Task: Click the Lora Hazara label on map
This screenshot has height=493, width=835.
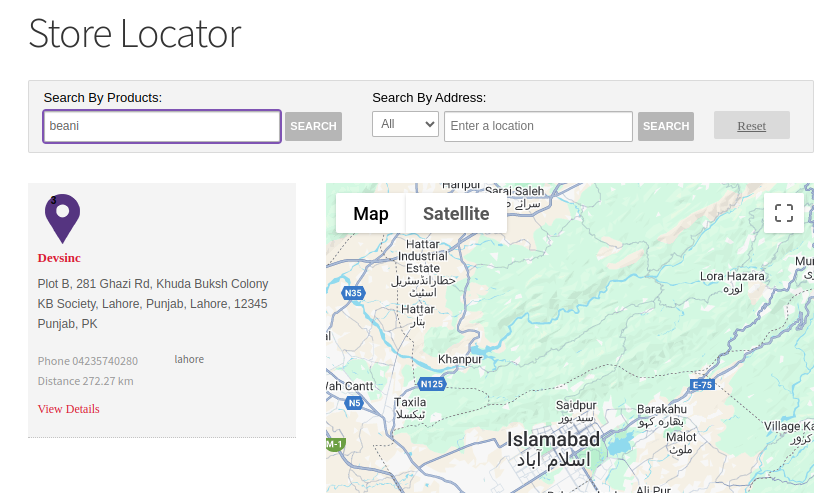Action: tap(732, 276)
